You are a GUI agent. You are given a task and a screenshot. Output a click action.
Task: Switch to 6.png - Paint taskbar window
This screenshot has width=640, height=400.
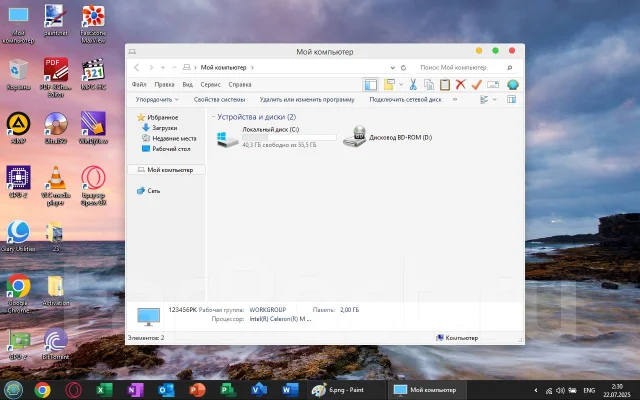[x=346, y=390]
